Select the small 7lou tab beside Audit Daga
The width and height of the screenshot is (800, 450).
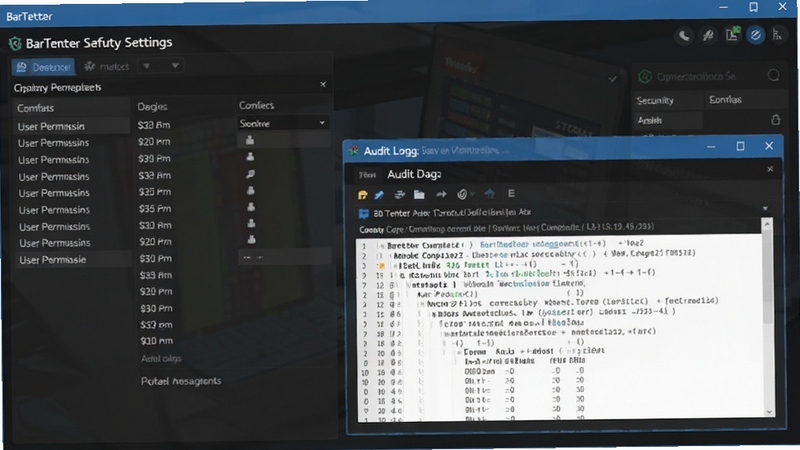(367, 176)
